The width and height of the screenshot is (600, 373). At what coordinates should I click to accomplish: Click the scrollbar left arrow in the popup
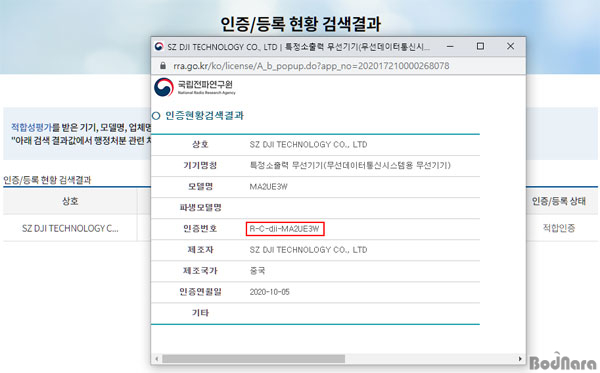tap(157, 359)
